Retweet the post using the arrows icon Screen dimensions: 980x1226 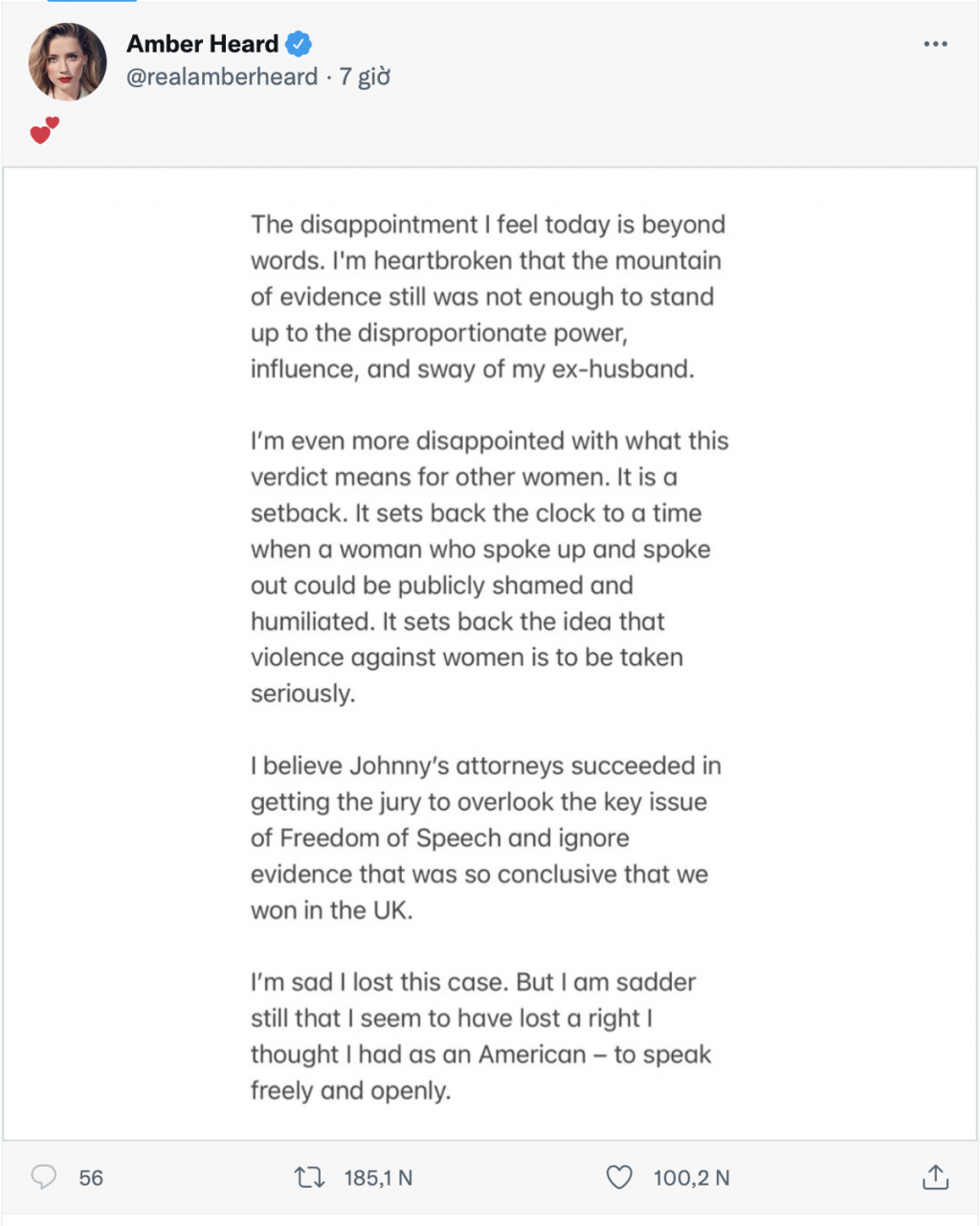[x=309, y=1177]
